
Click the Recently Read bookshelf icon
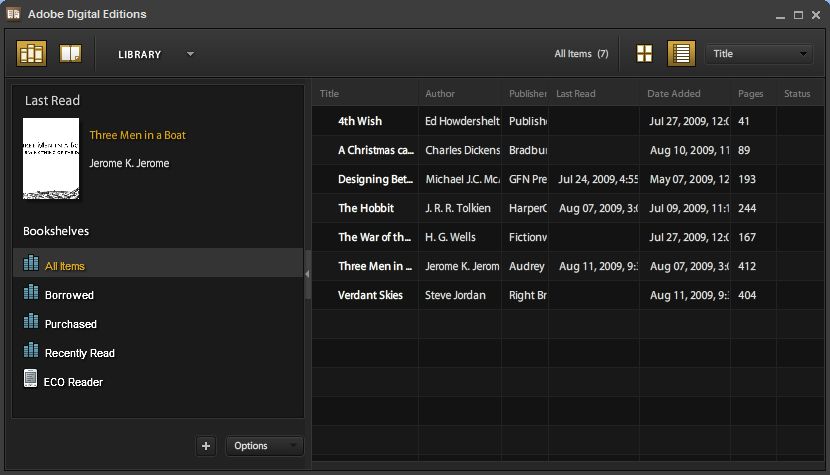31,350
